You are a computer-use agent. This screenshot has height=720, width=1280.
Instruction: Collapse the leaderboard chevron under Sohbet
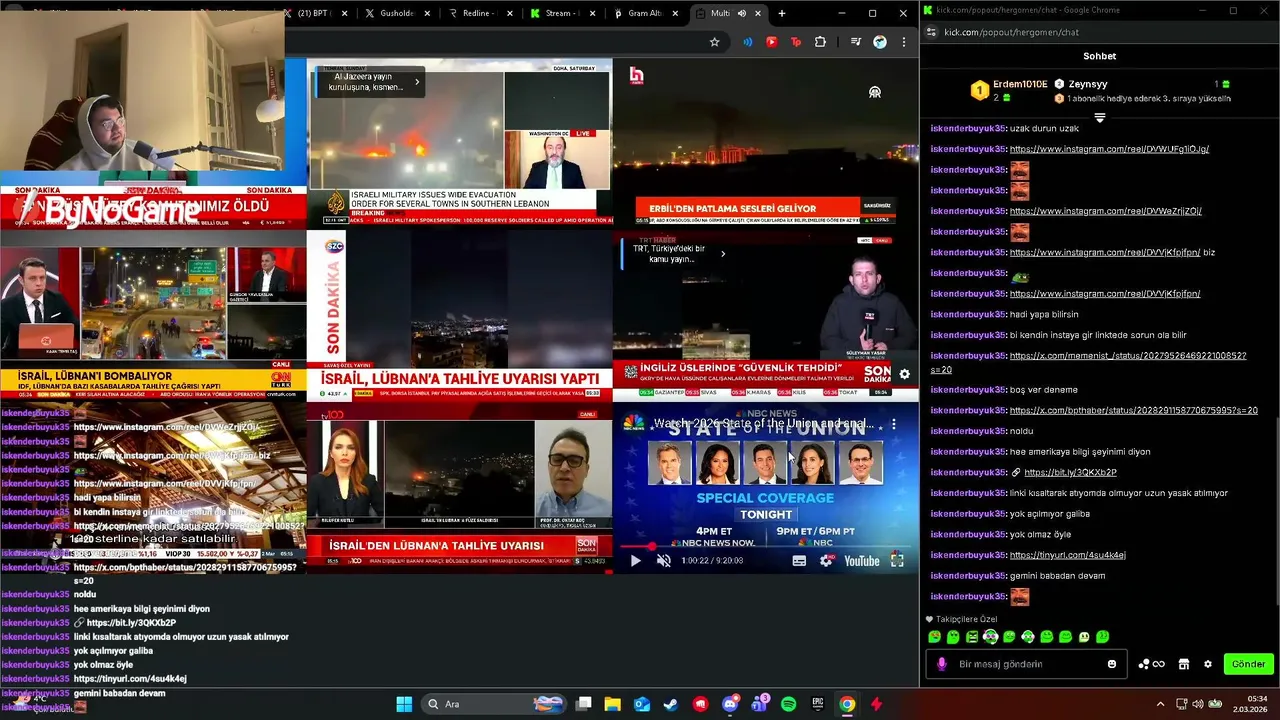coord(1099,118)
